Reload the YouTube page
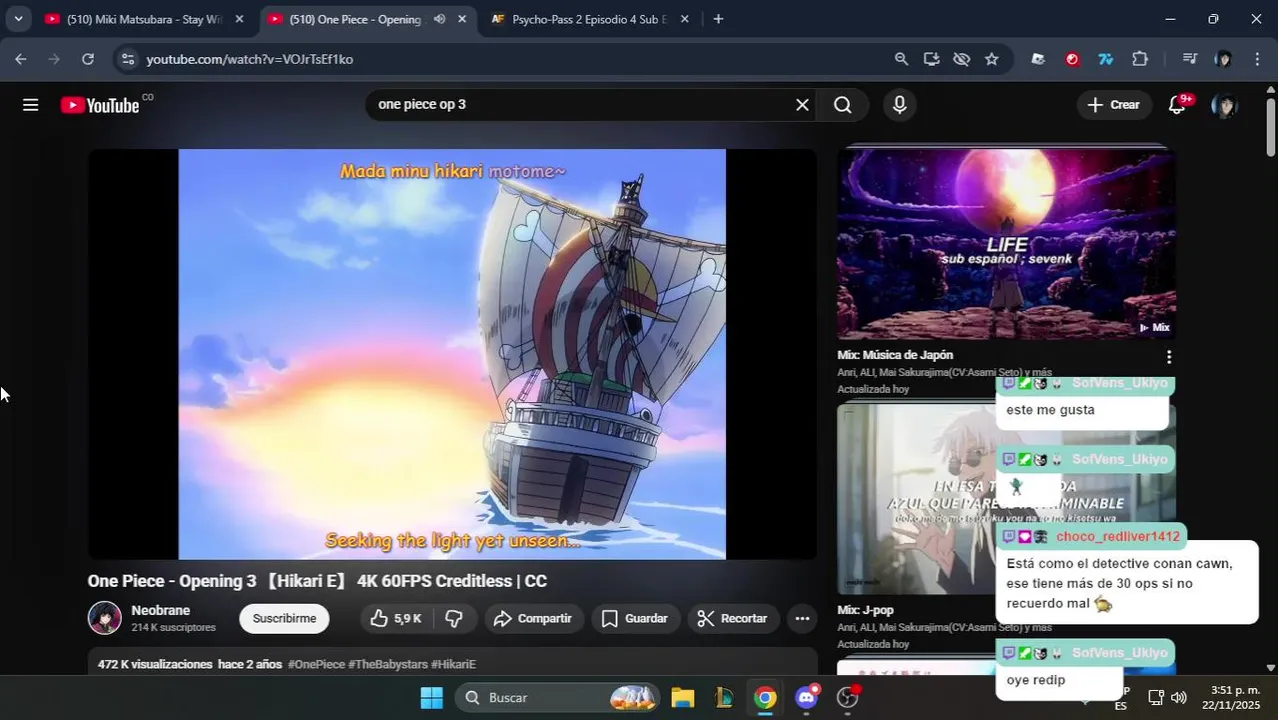 (x=88, y=59)
